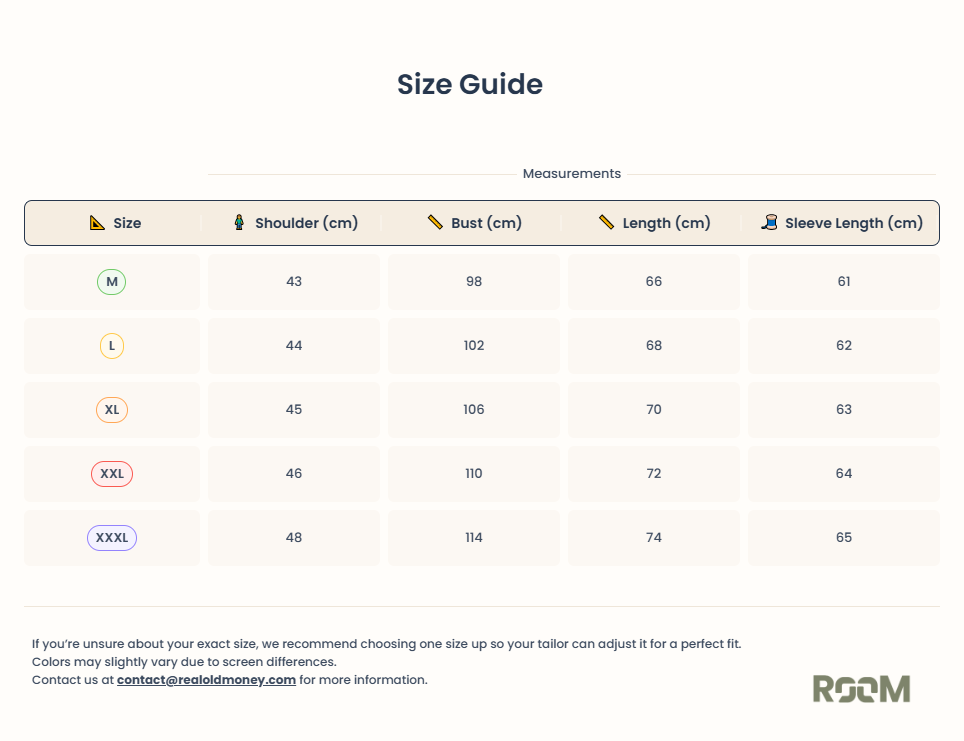The image size is (964, 741).
Task: Click the person icon beside Shoulder (cm)
Action: 239,222
